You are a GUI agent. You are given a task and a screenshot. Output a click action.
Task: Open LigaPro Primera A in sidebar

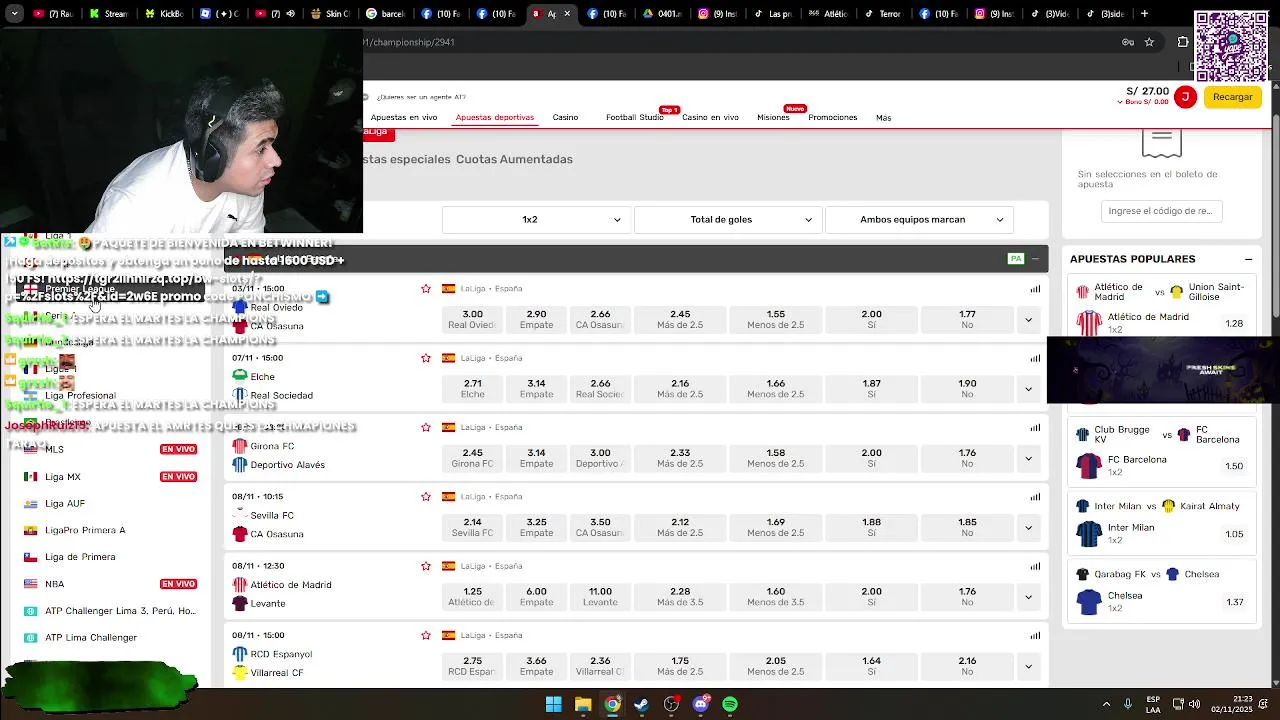(85, 530)
